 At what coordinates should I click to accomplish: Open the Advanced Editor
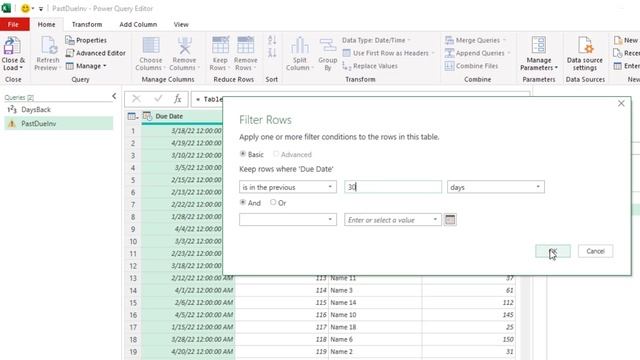click(x=96, y=53)
